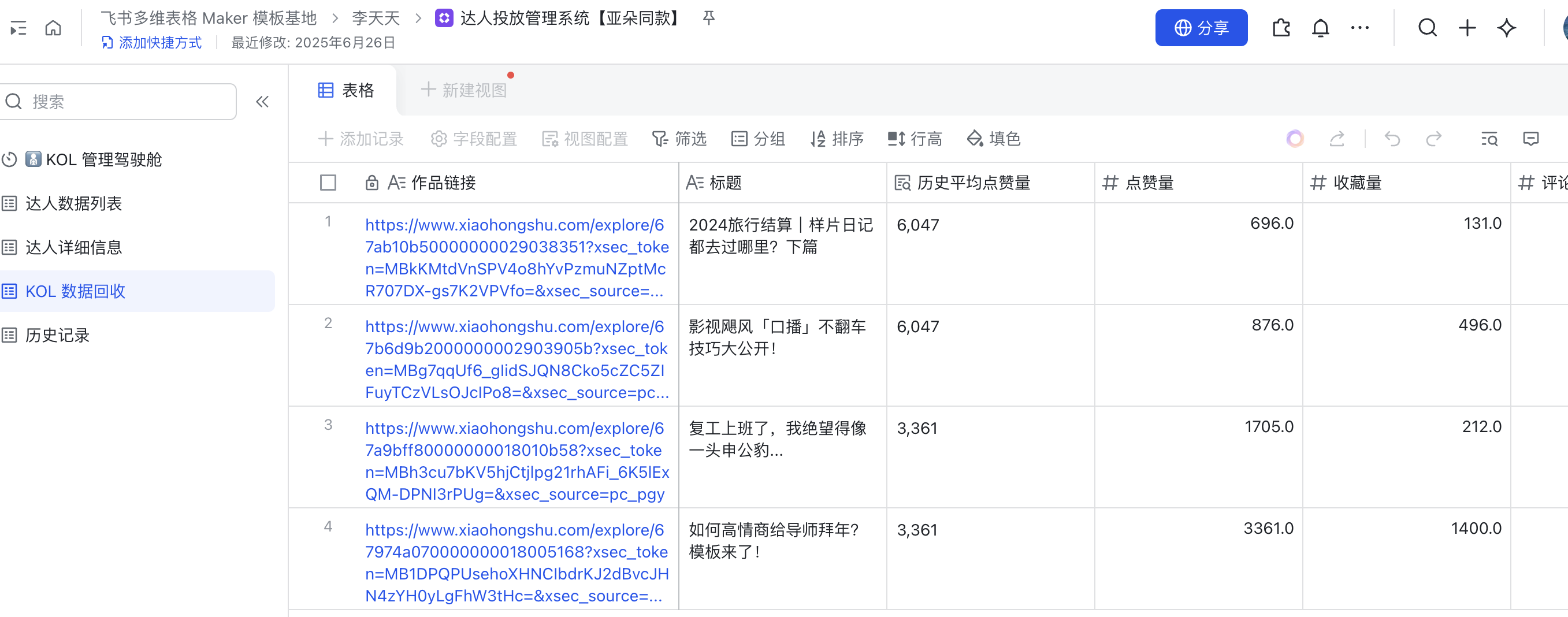This screenshot has height=617, width=1568.
Task: Click the plus icon to create new
Action: coord(1467,28)
